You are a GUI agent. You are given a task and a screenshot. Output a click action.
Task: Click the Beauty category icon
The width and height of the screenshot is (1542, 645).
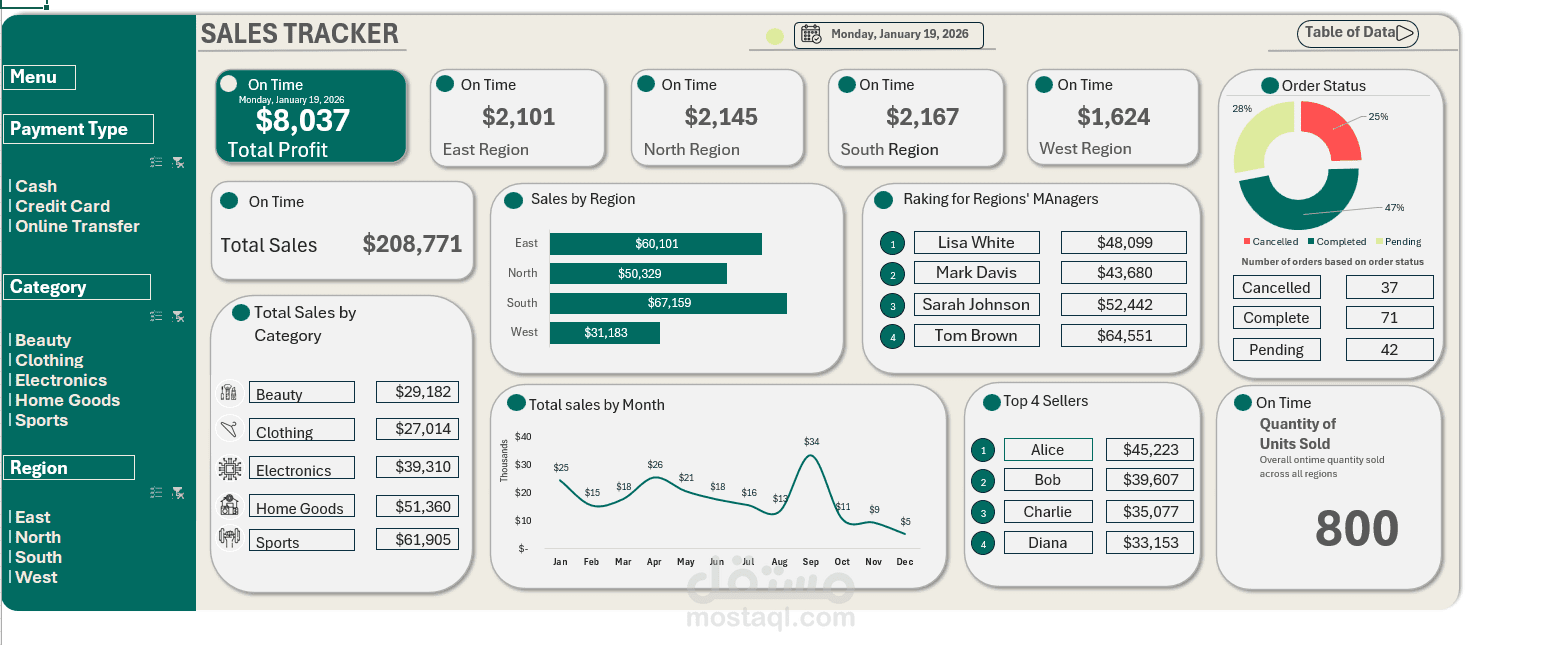pyautogui.click(x=228, y=392)
